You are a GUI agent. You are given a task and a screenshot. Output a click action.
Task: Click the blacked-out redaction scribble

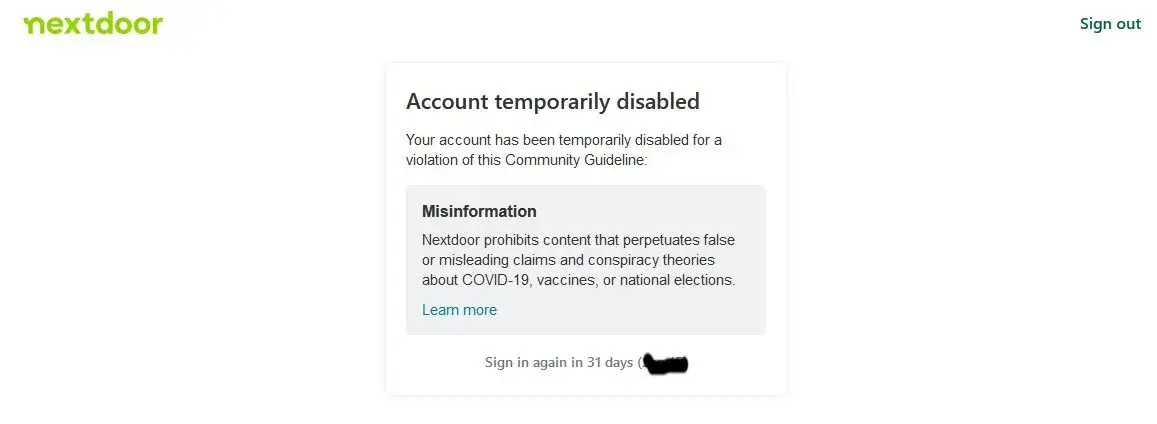(667, 362)
